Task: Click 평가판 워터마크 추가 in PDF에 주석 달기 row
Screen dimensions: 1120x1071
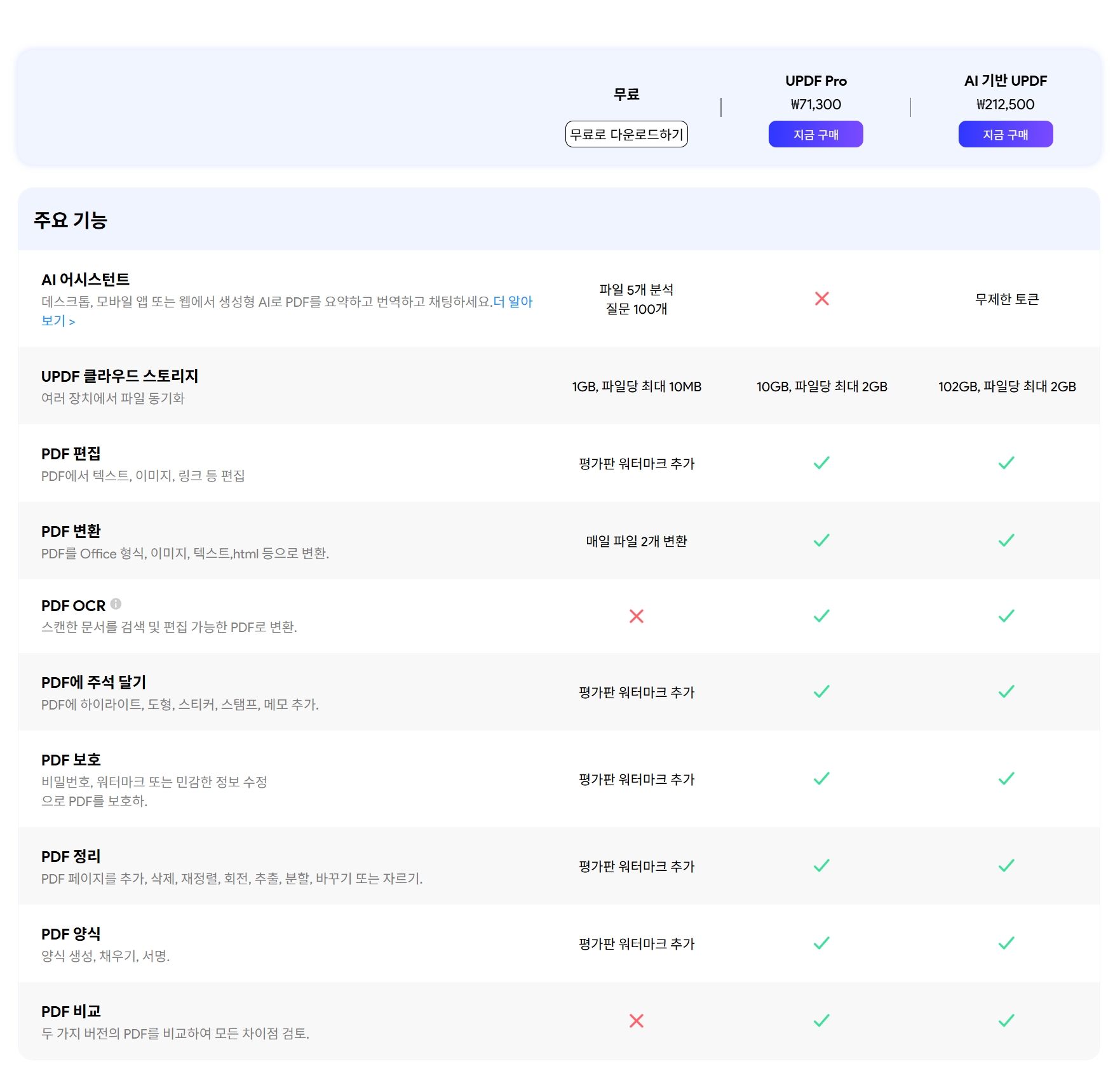Action: [x=637, y=692]
